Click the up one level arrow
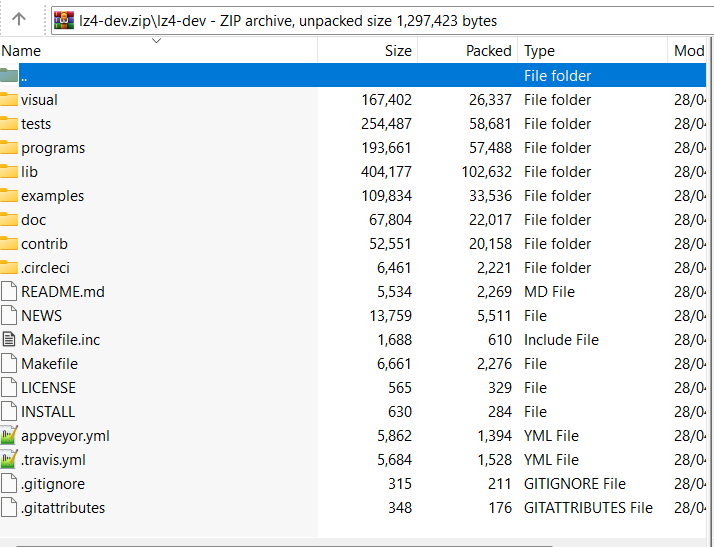This screenshot has height=547, width=714. pos(18,19)
